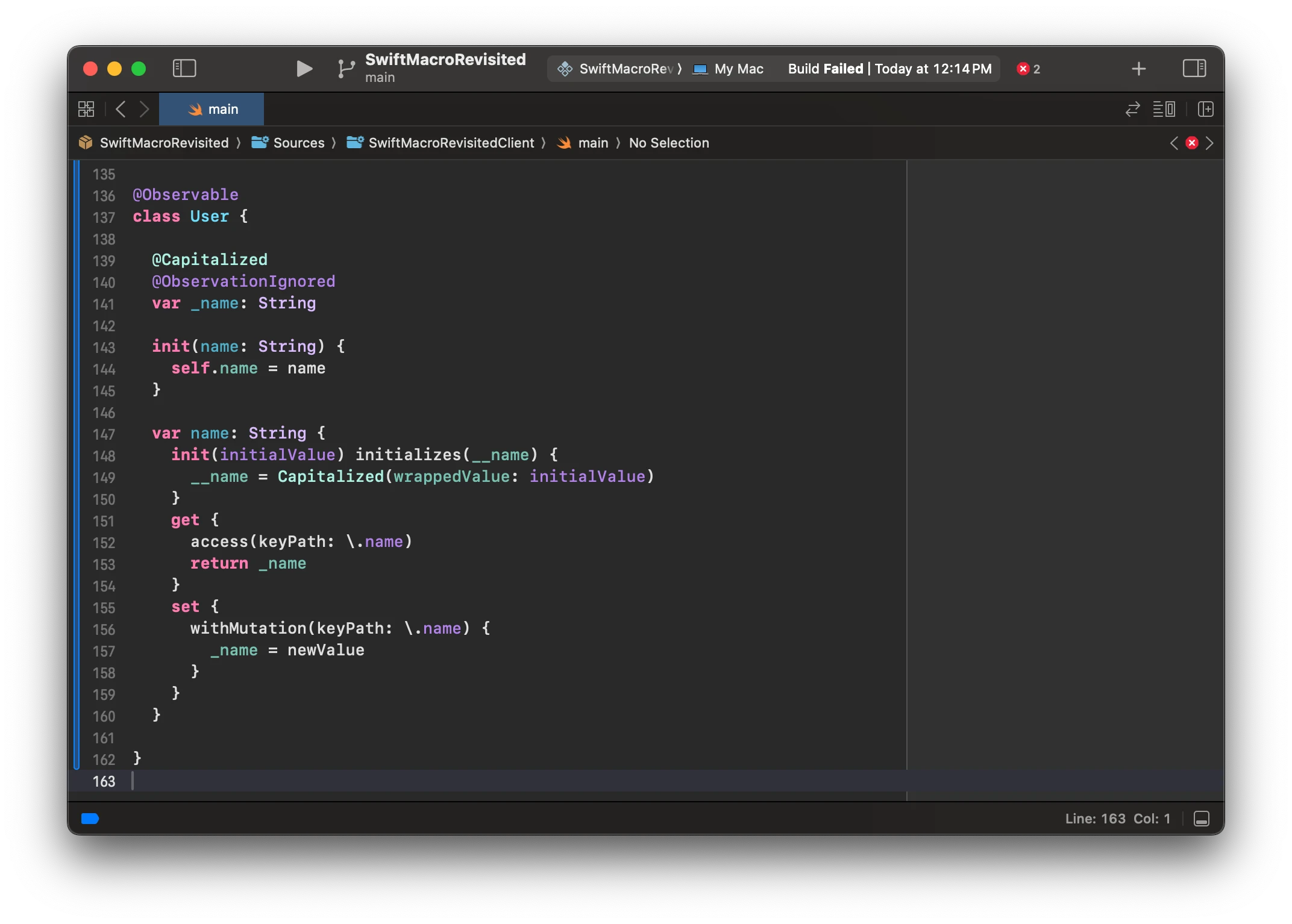Open the No Selection symbol menu
Image resolution: width=1292 pixels, height=924 pixels.
pos(669,143)
